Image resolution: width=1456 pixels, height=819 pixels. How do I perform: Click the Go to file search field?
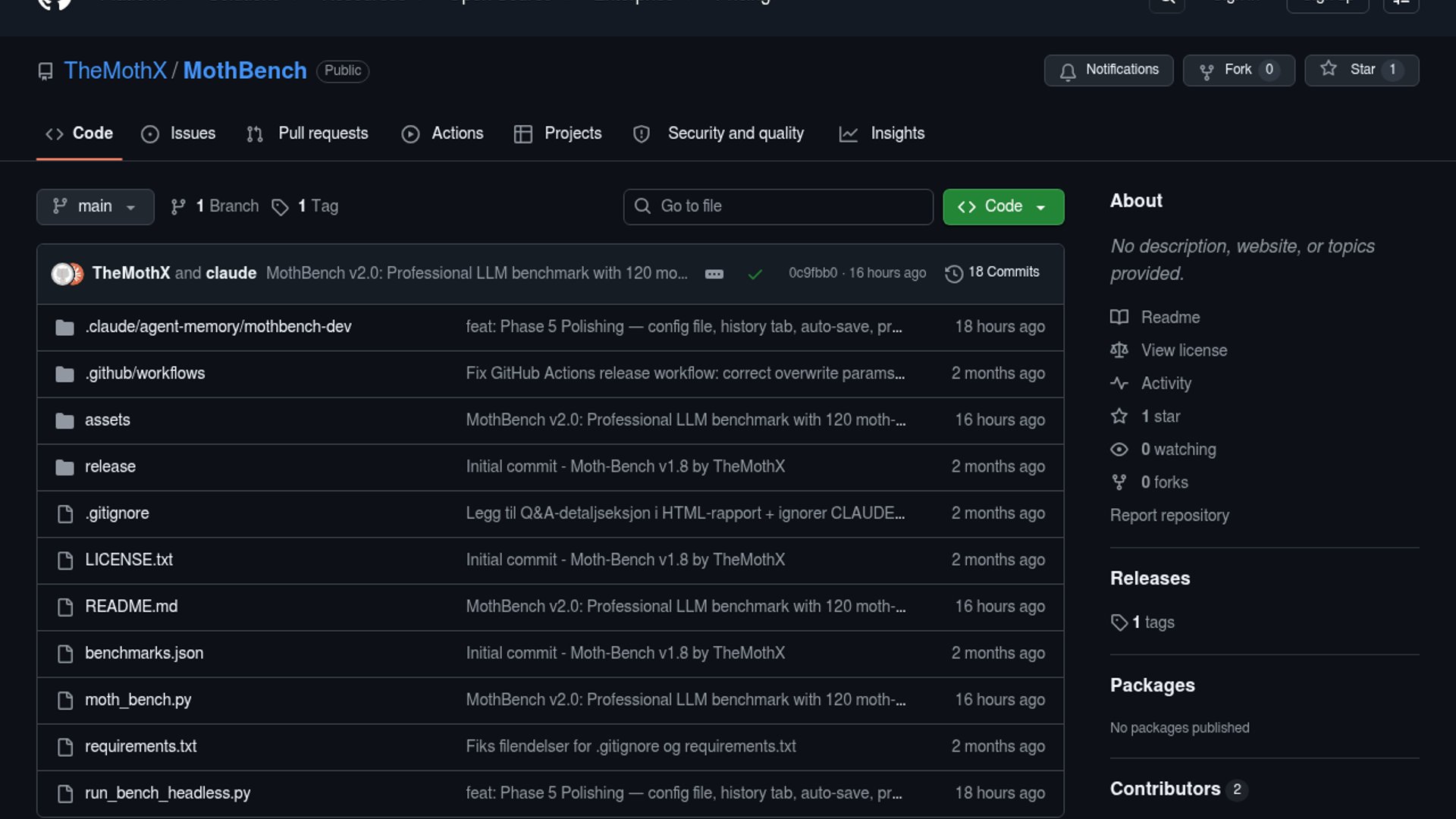click(x=778, y=207)
